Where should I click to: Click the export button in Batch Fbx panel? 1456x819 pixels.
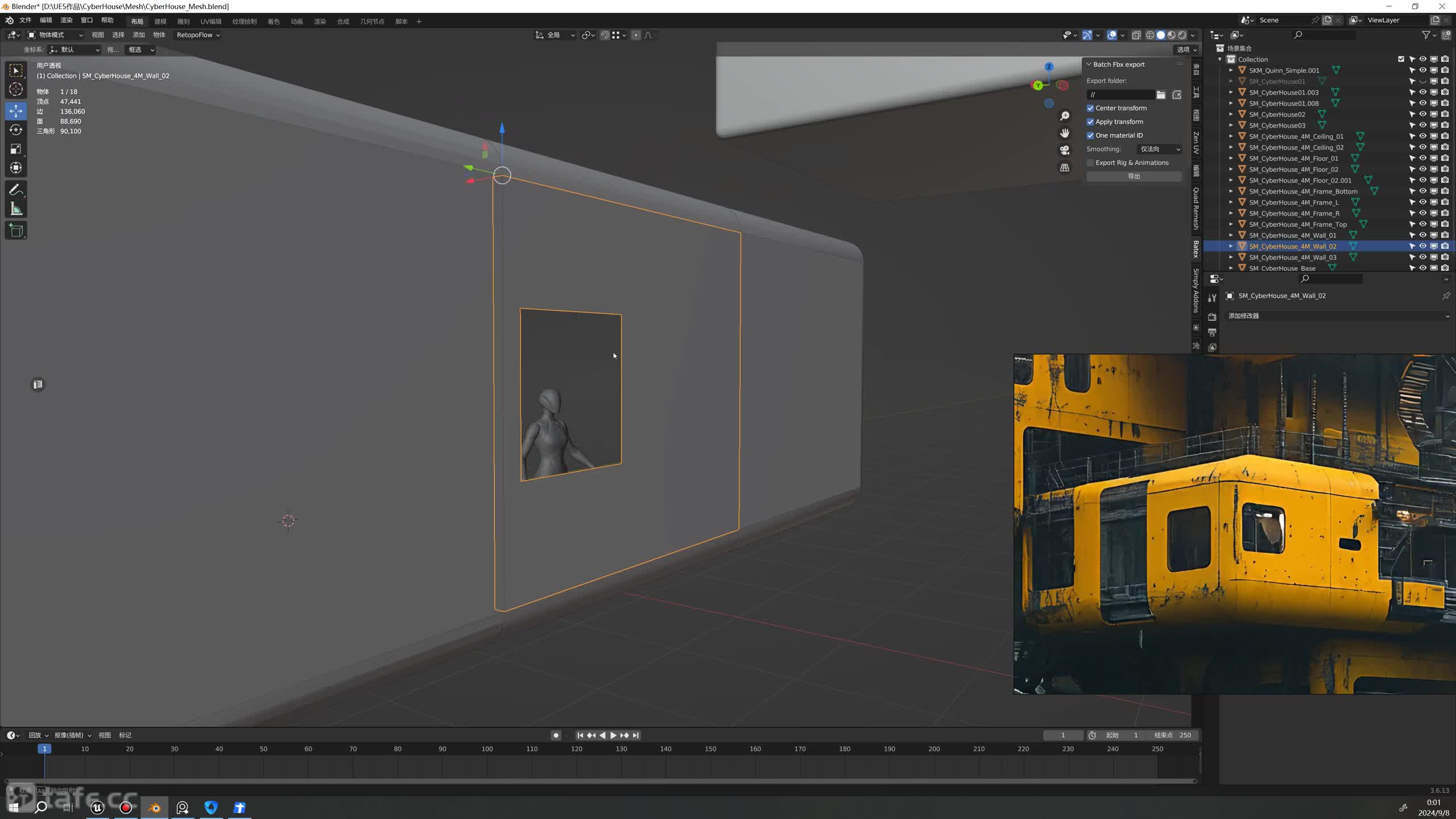1134,176
